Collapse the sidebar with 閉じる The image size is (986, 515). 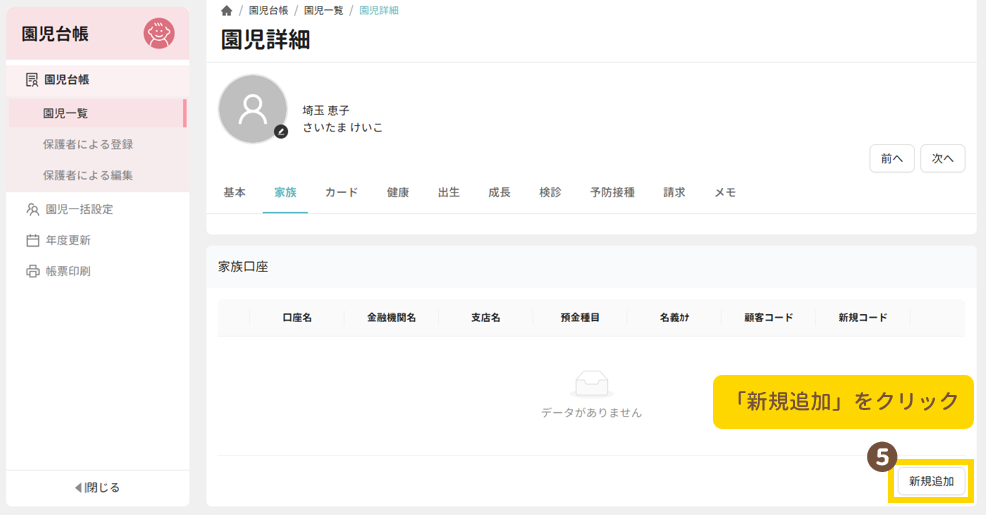97,487
